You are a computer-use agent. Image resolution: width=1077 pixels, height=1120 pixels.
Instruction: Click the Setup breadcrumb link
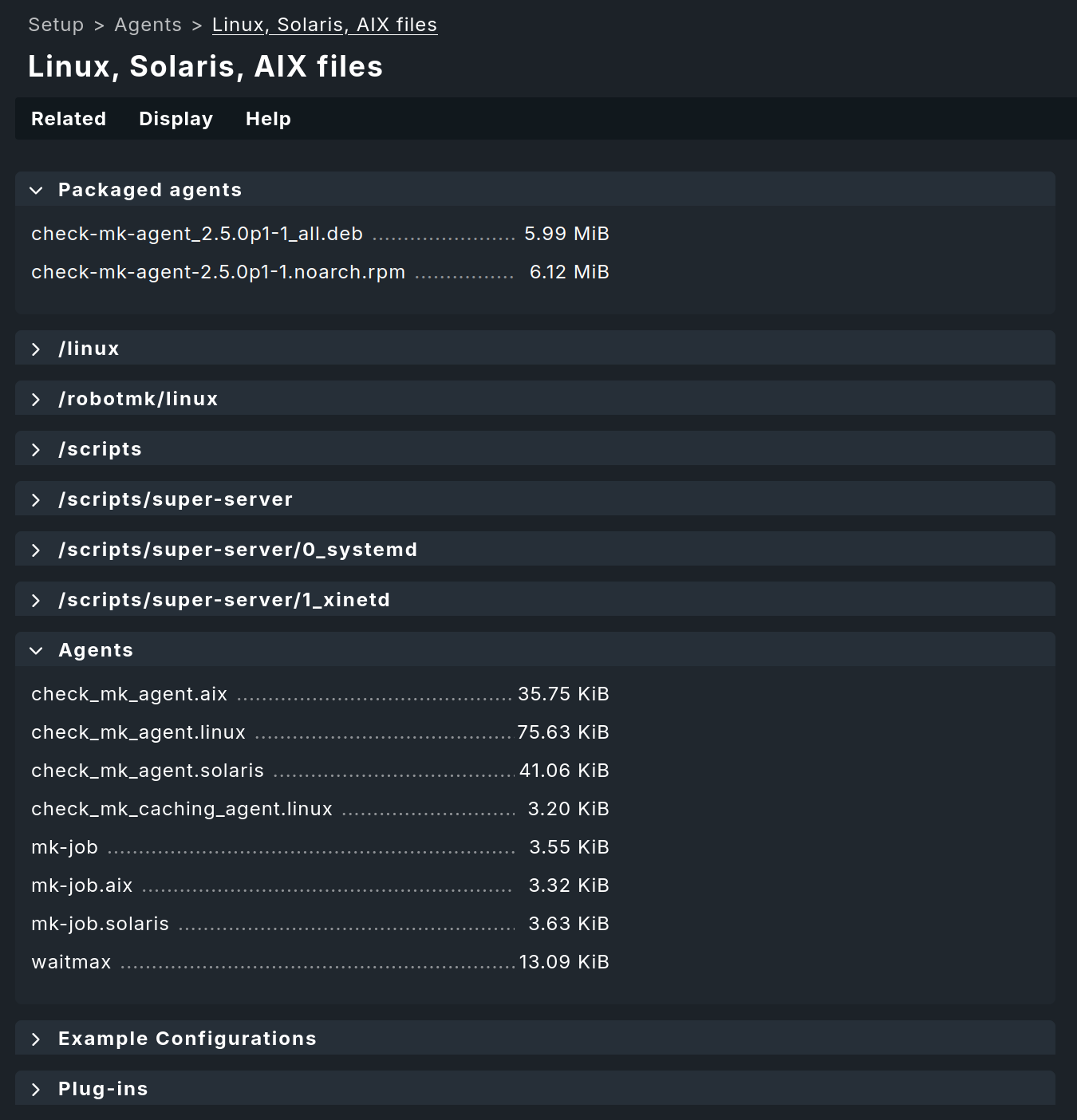(56, 25)
